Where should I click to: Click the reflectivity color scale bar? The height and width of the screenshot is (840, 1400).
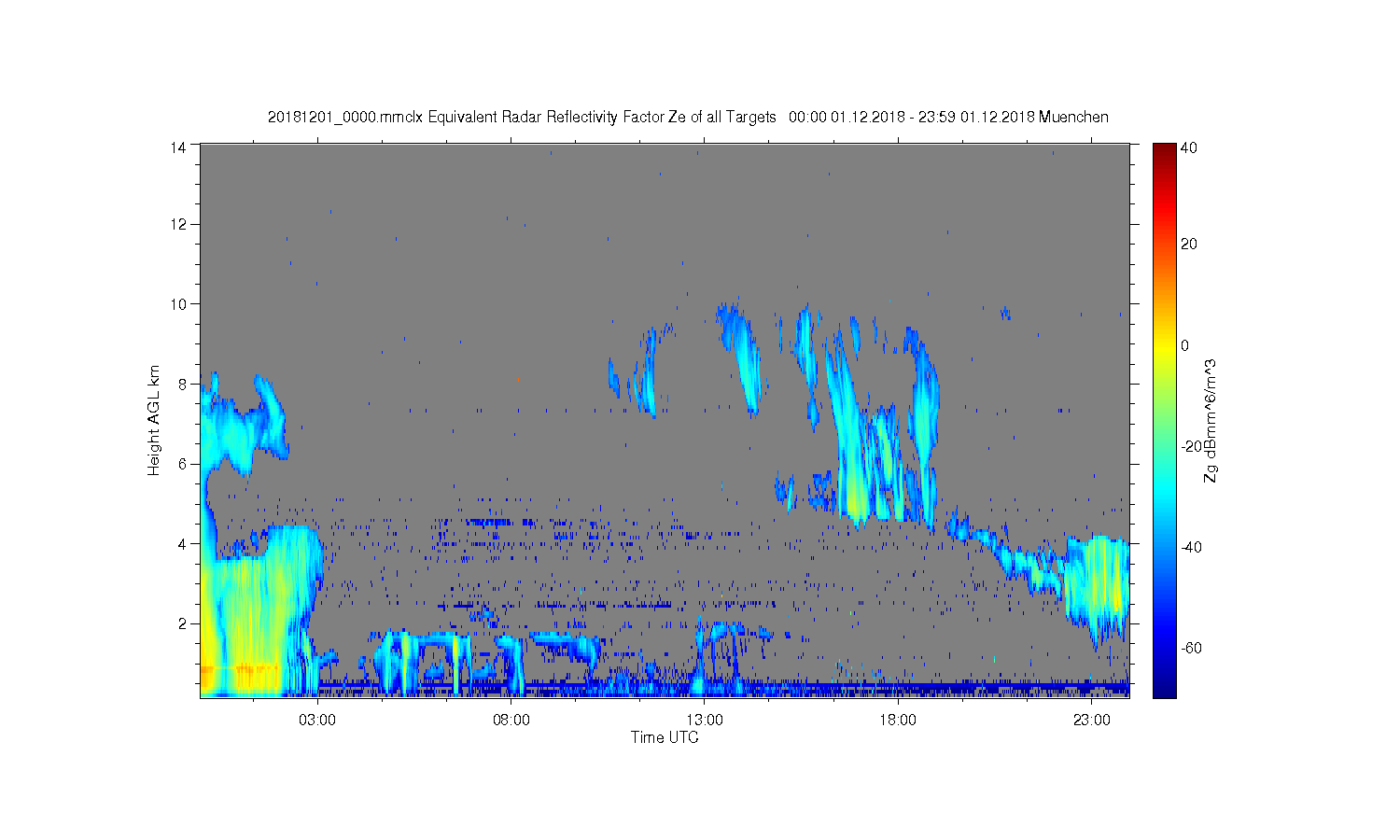point(1163,420)
